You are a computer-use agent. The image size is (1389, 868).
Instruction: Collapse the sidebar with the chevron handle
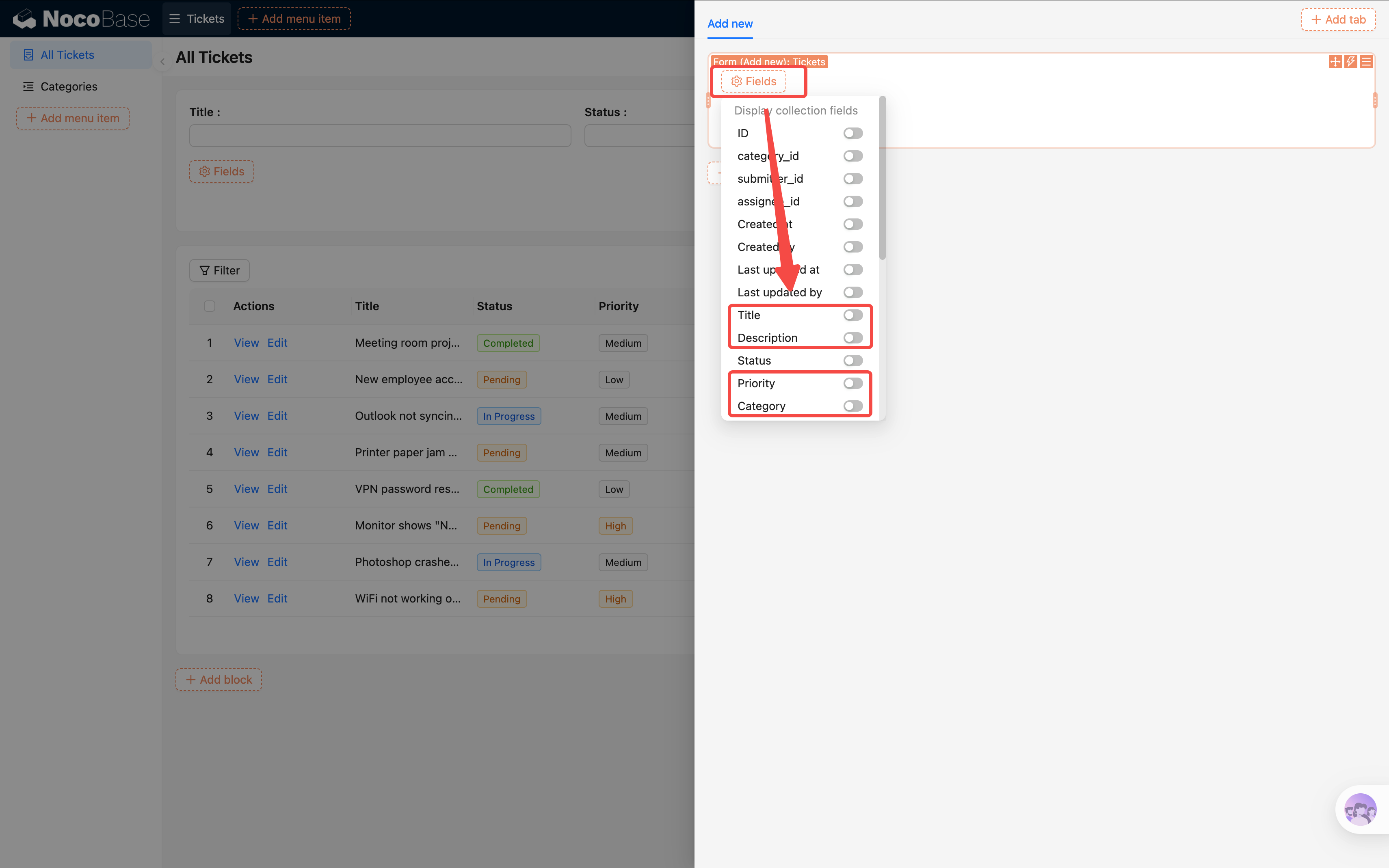(x=162, y=61)
